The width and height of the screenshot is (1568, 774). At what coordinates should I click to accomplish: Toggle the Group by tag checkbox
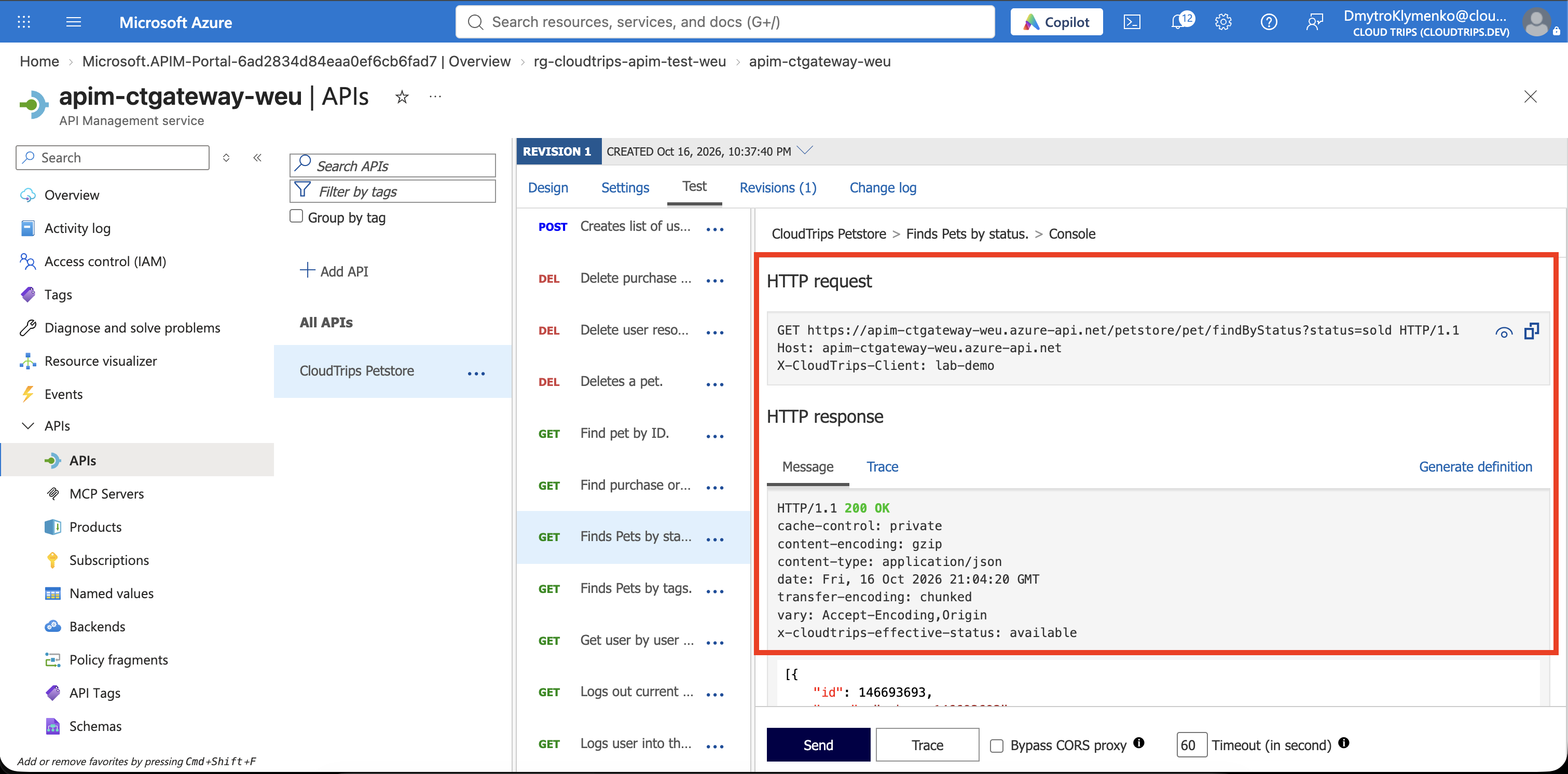pyautogui.click(x=296, y=216)
